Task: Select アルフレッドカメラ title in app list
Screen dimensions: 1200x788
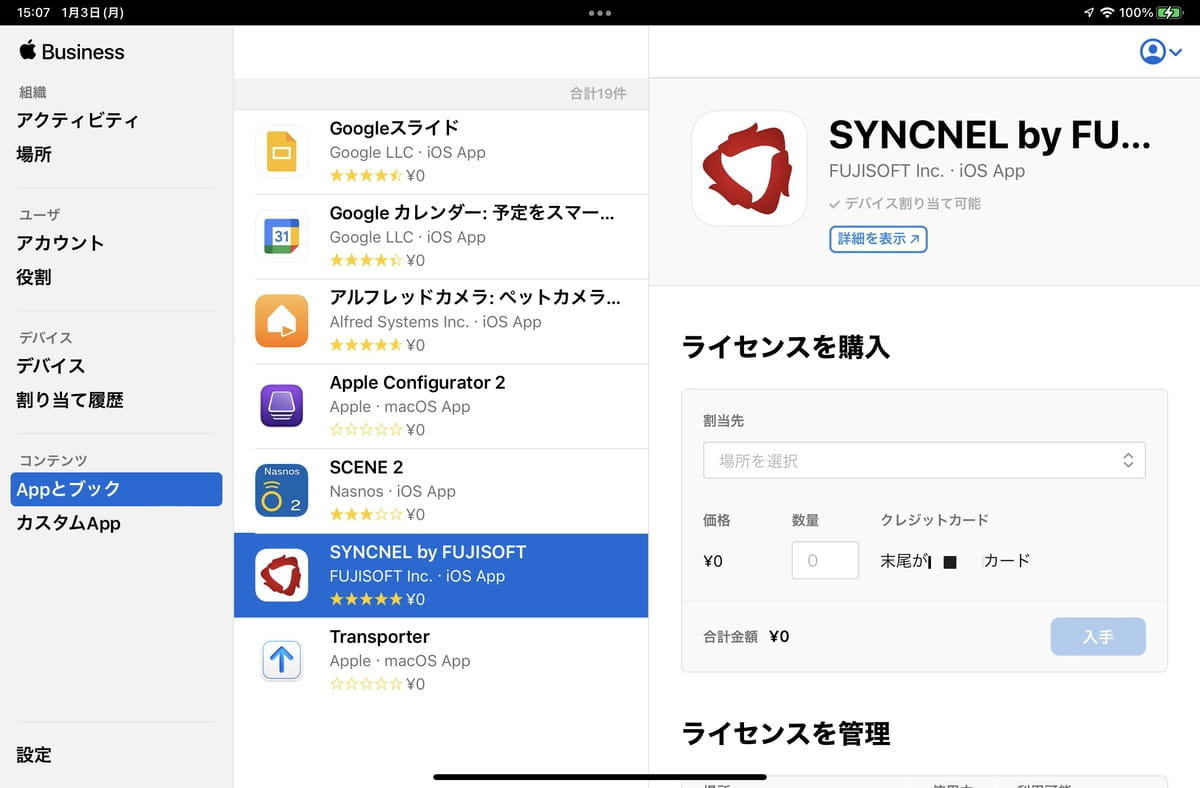Action: (475, 297)
